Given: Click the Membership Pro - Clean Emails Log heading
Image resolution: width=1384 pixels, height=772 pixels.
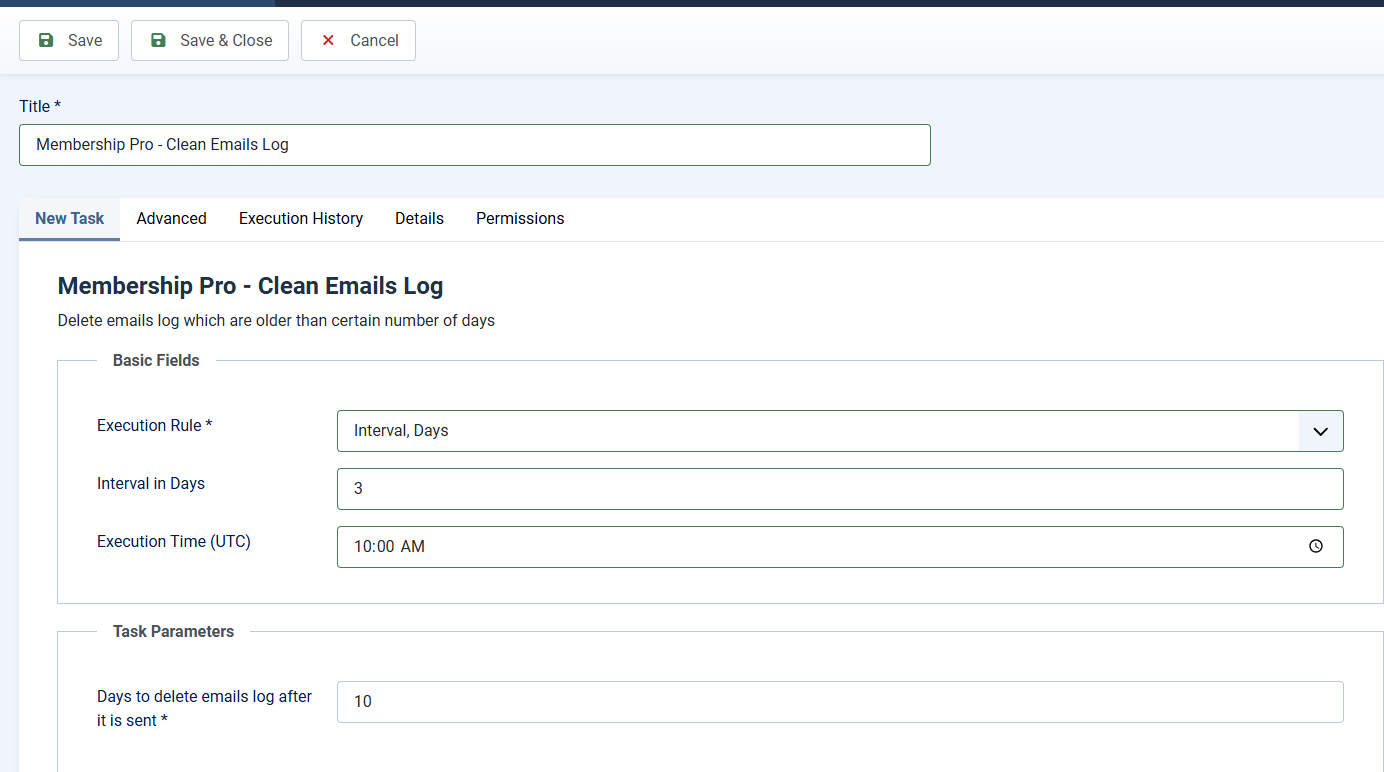Looking at the screenshot, I should pyautogui.click(x=250, y=286).
